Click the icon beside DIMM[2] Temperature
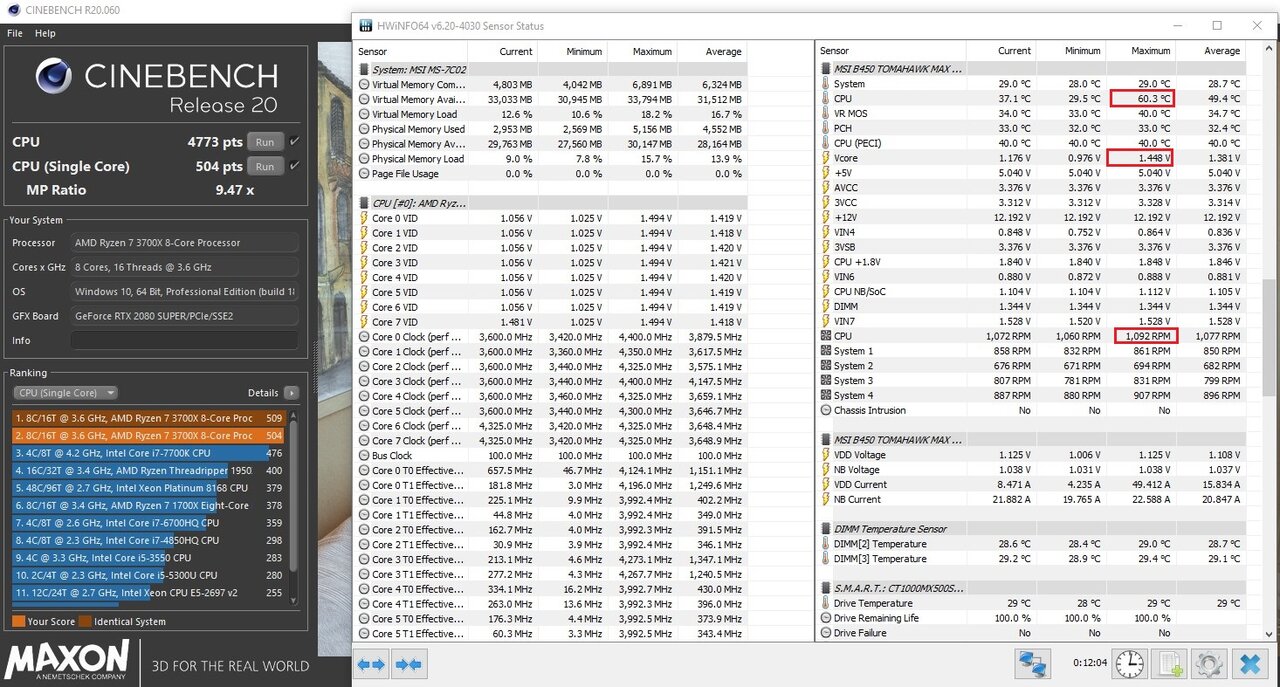Screen dimensions: 1280x687 [826, 544]
